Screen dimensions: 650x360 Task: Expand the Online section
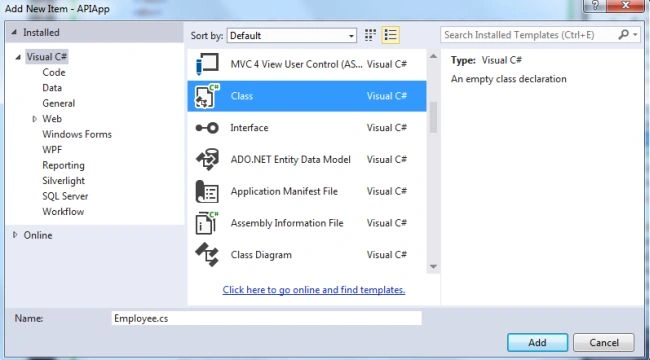15,235
